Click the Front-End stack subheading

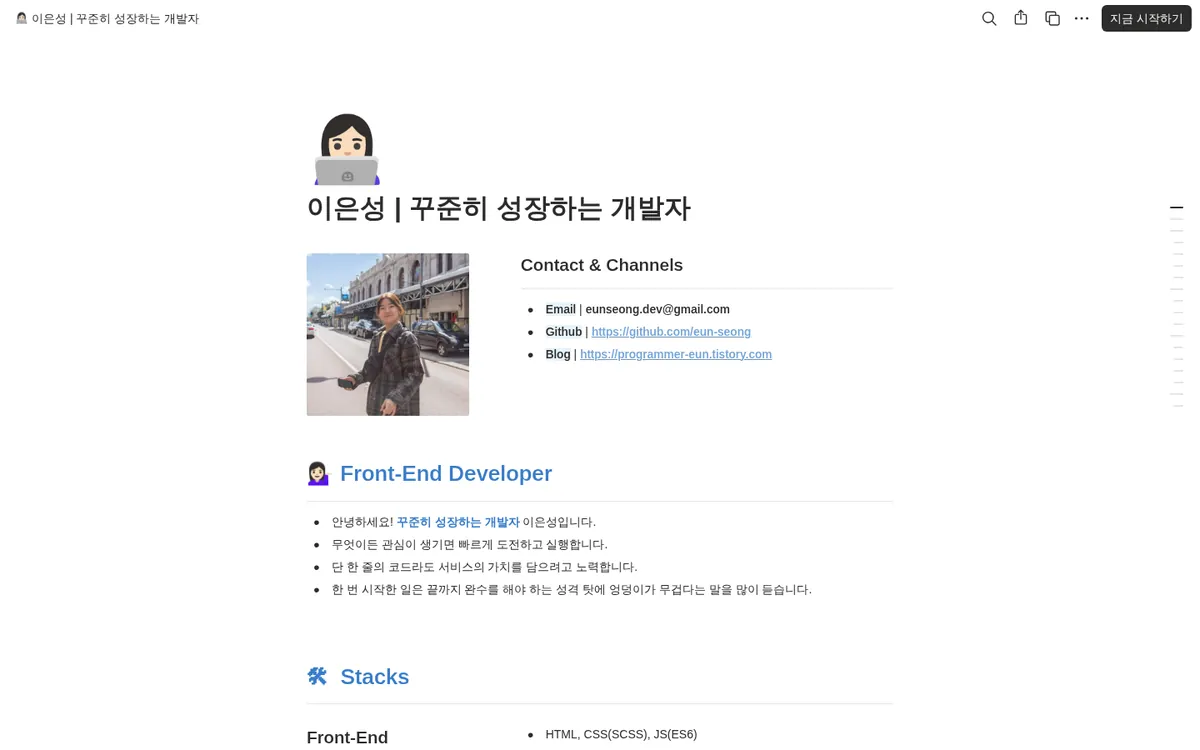tap(347, 737)
